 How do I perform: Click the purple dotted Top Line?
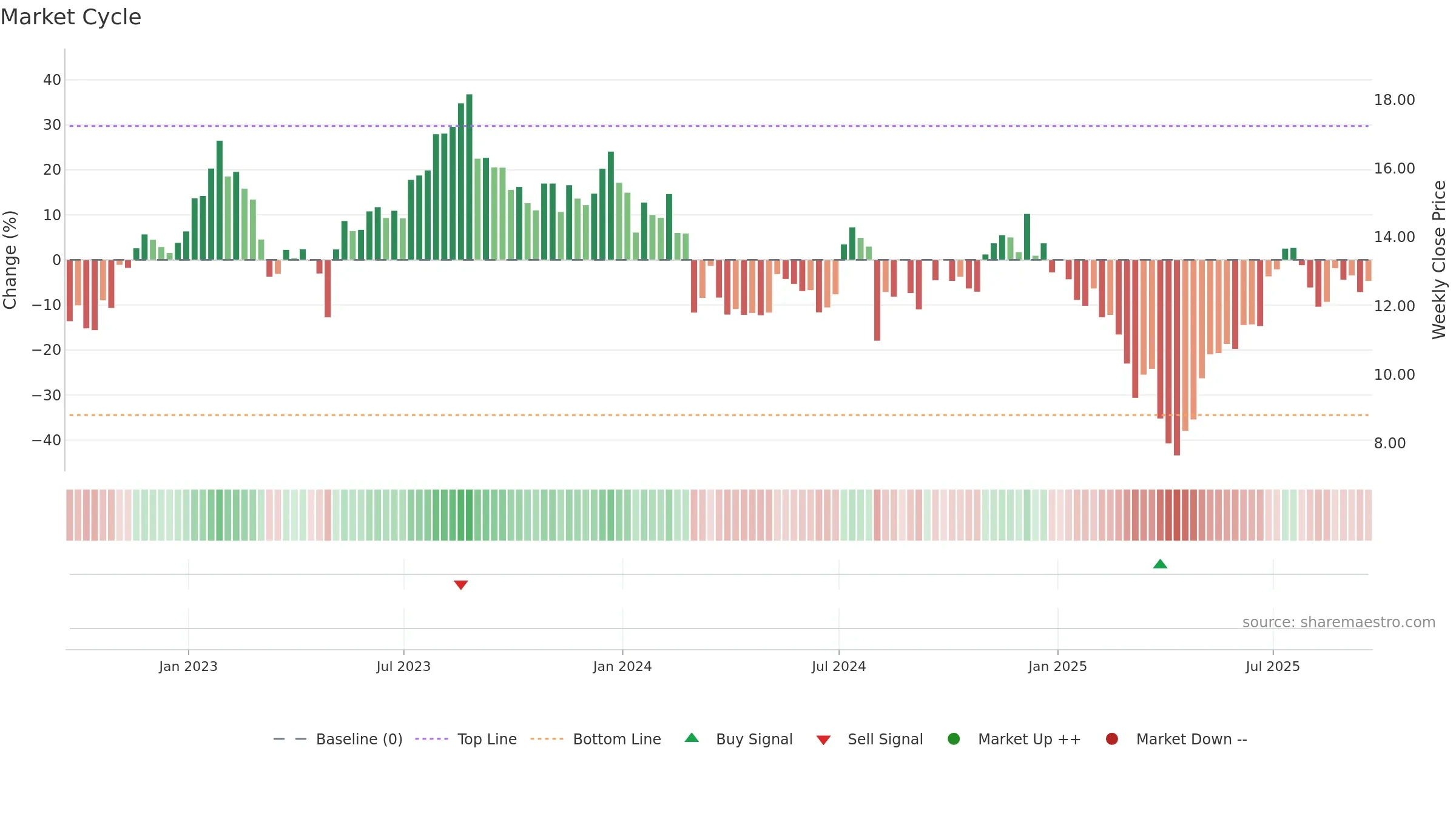(x=719, y=126)
